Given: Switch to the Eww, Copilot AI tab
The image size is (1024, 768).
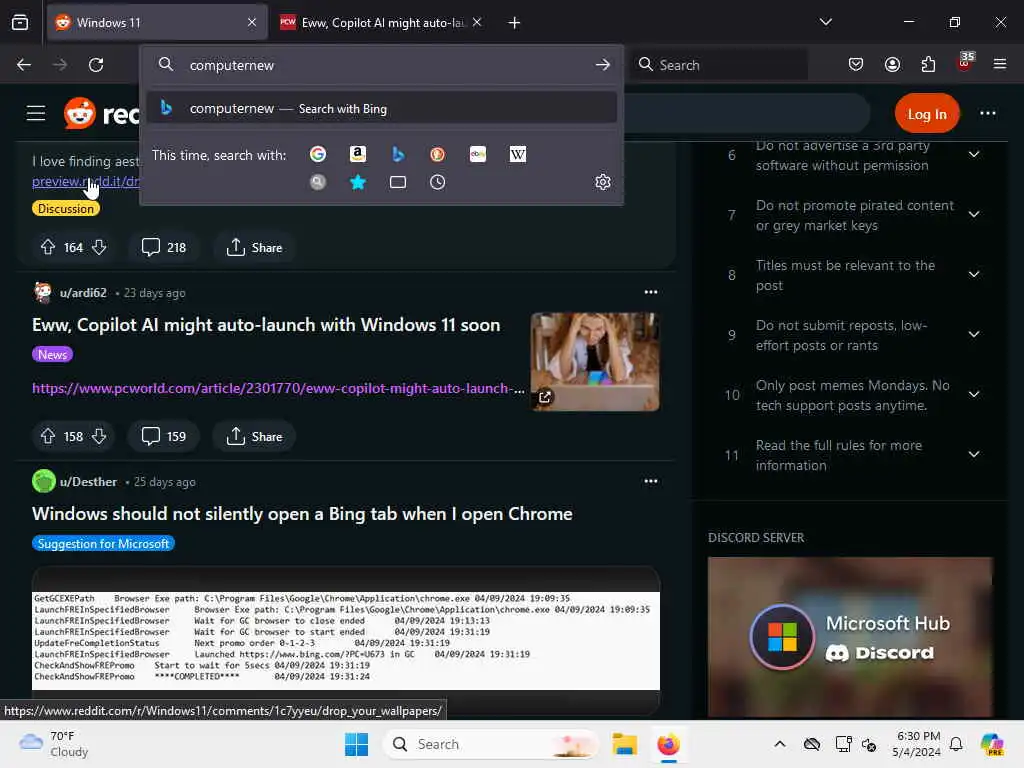Looking at the screenshot, I should [382, 23].
